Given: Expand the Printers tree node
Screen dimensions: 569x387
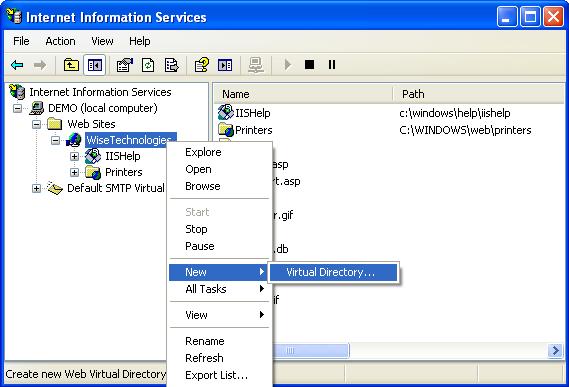Looking at the screenshot, I should (74, 172).
